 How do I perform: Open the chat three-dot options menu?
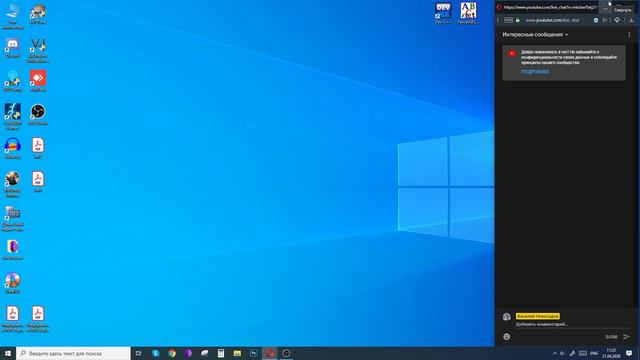click(629, 35)
